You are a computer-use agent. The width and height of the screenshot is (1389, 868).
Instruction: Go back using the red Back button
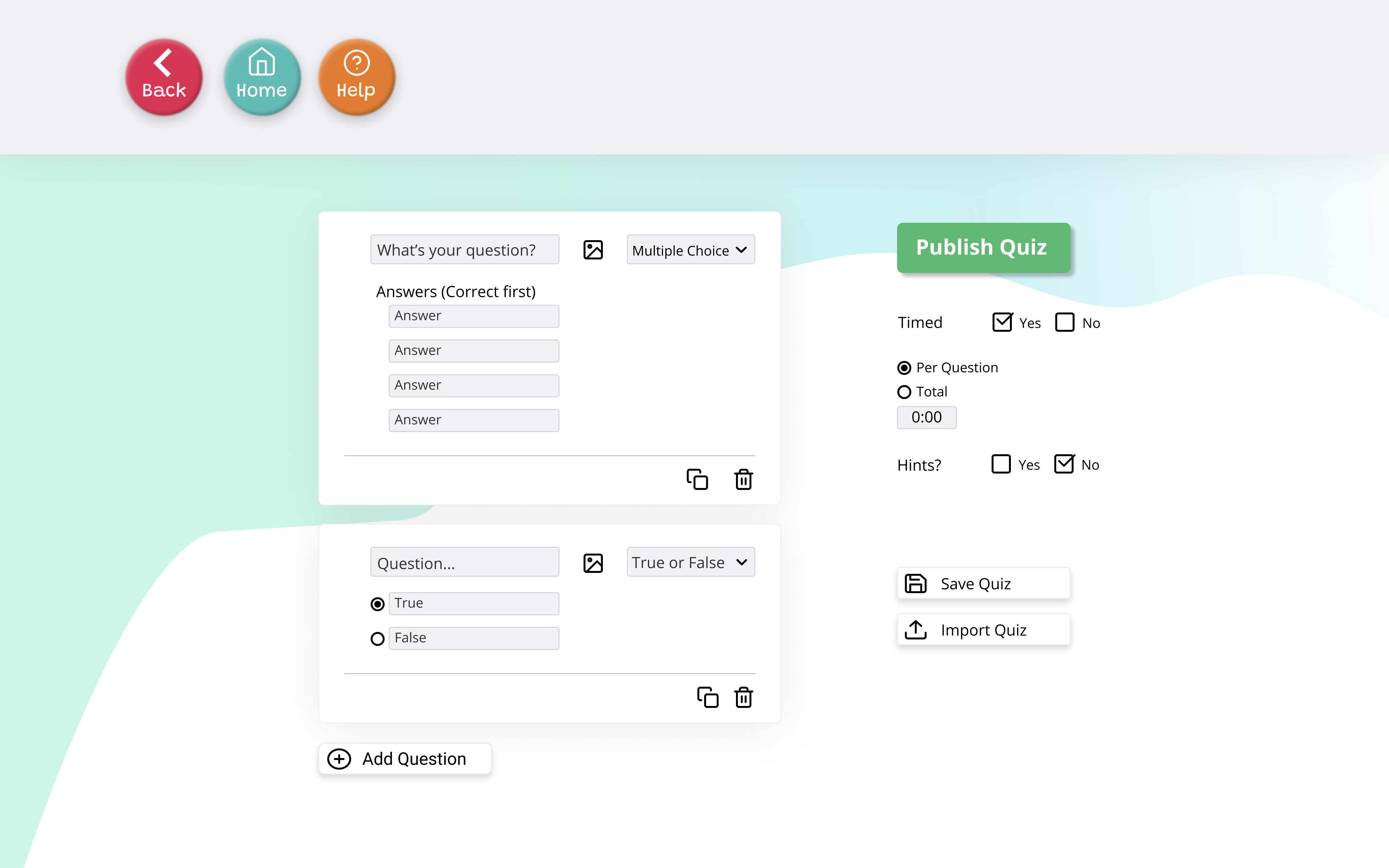[164, 77]
